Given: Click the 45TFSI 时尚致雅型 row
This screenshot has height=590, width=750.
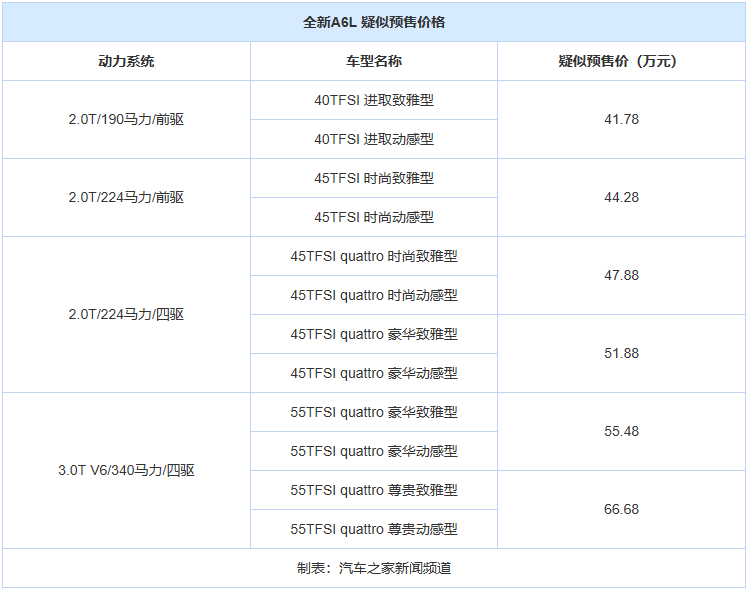Looking at the screenshot, I should coord(374,178).
